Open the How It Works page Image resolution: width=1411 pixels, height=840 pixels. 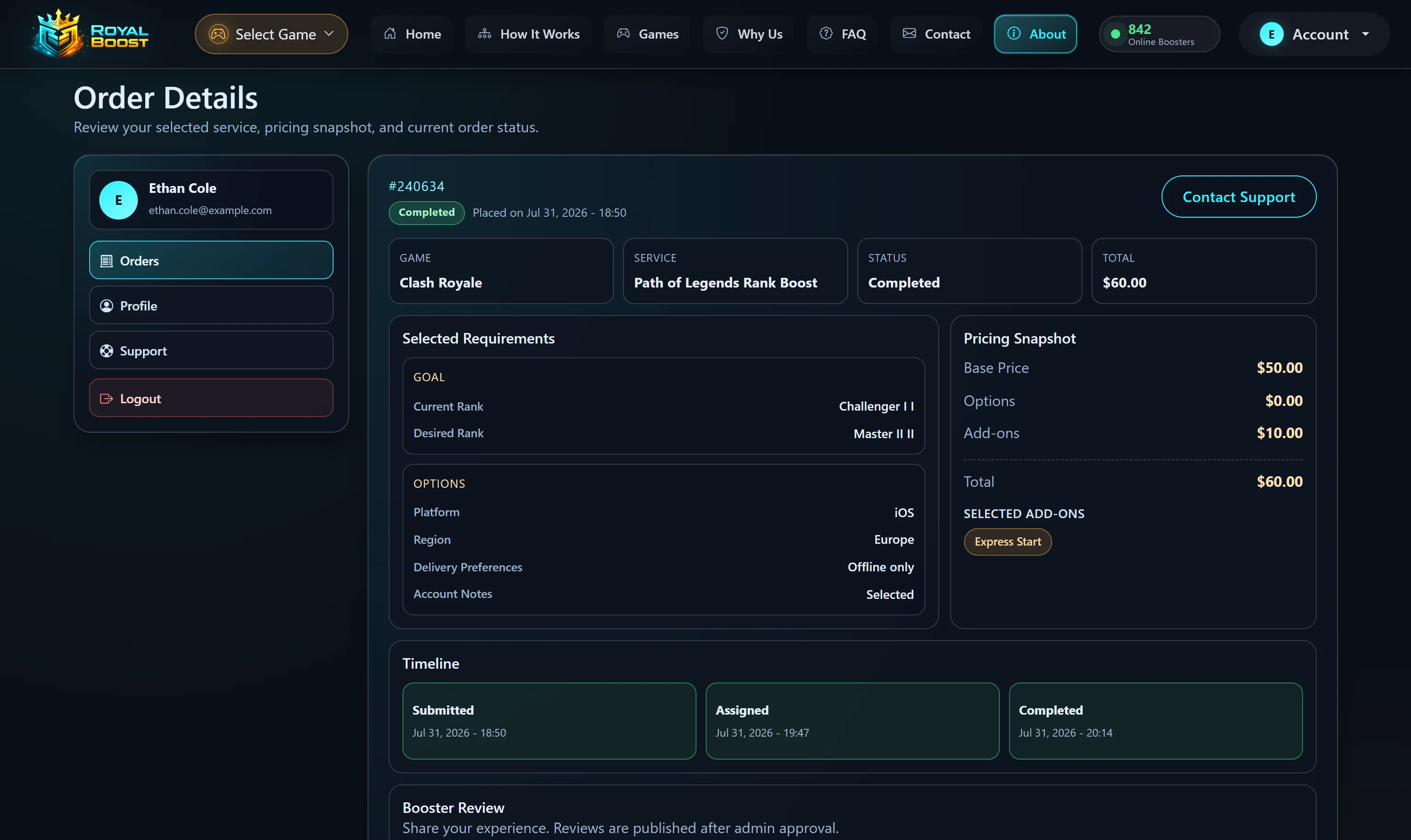pyautogui.click(x=529, y=34)
